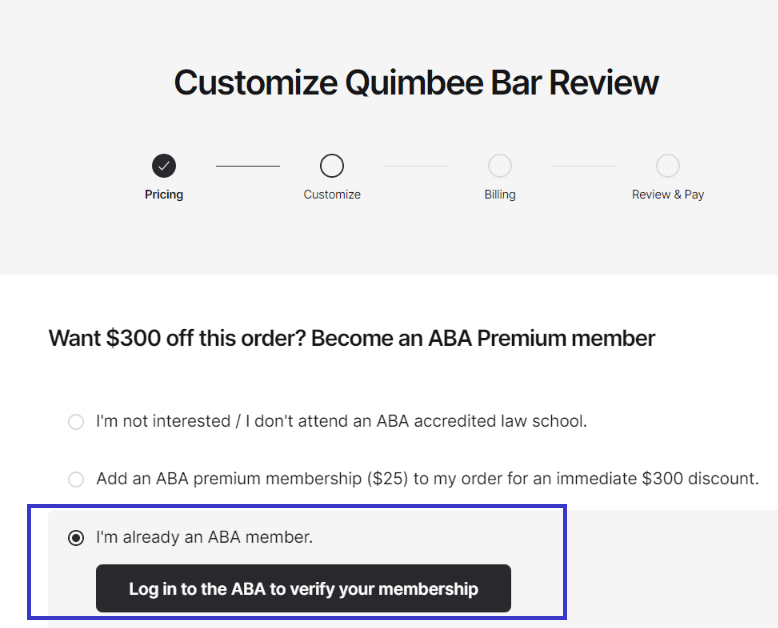778x628 pixels.
Task: Click the completed Pricing checkmark circle
Action: [x=164, y=166]
